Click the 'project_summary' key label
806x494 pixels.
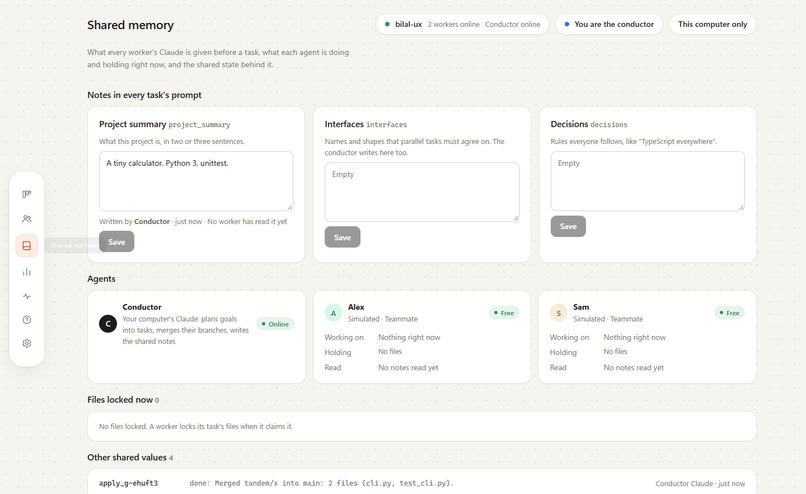(x=199, y=125)
